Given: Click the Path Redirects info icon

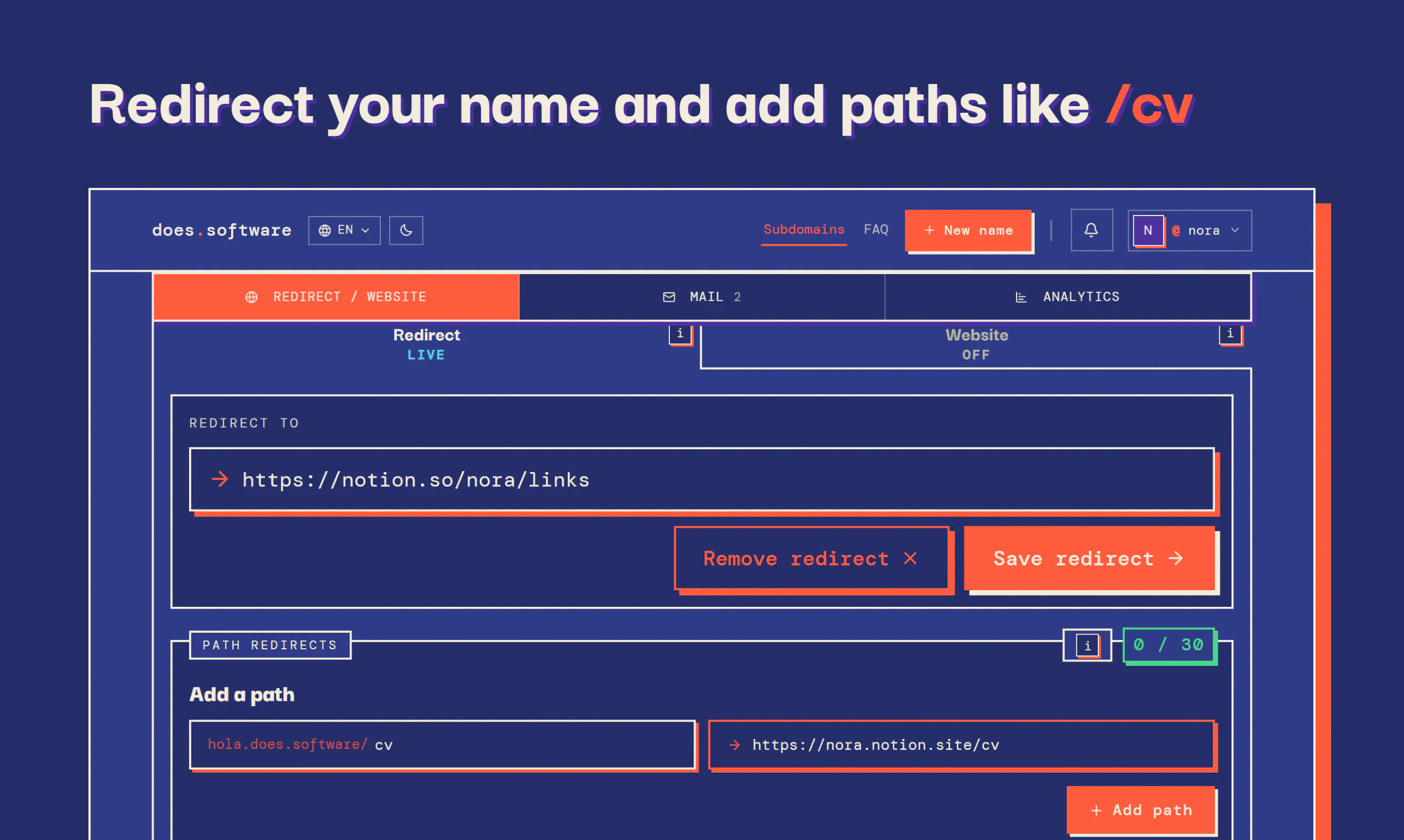Looking at the screenshot, I should pos(1087,645).
